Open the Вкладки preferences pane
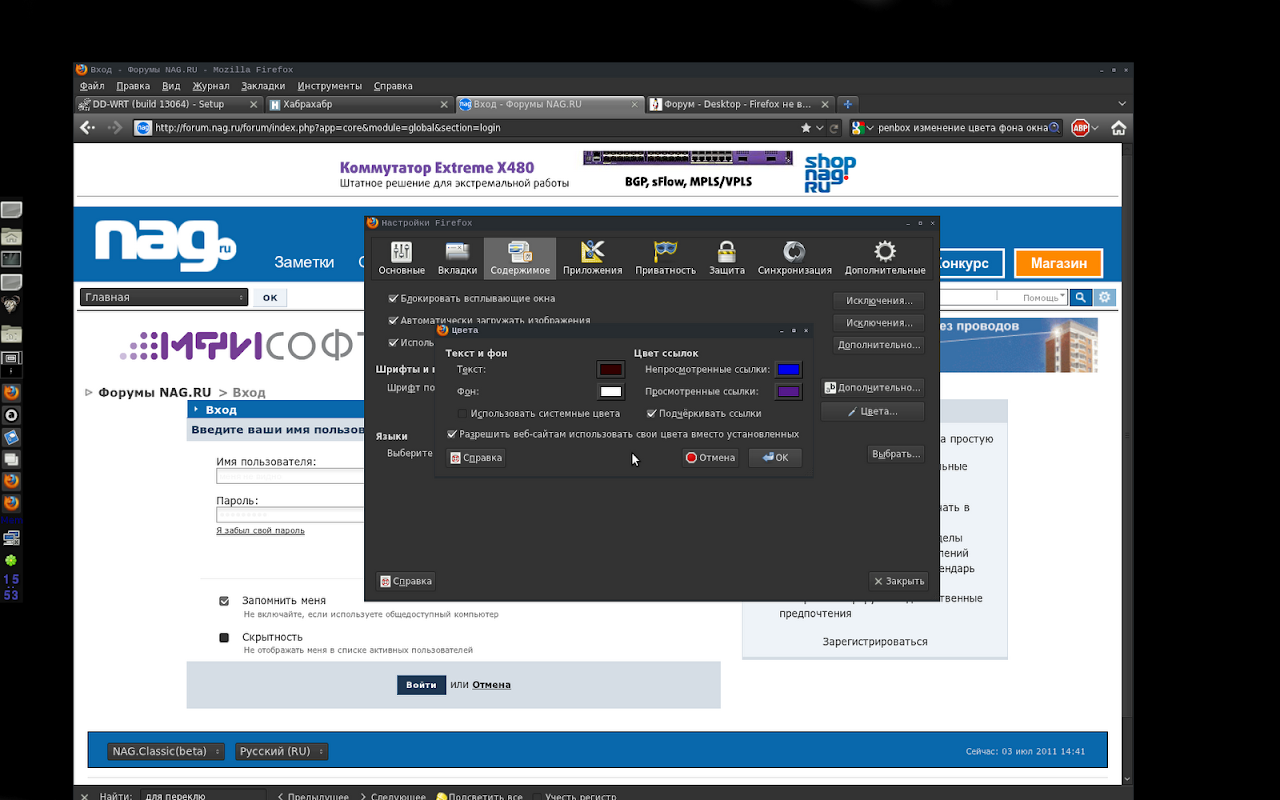The width and height of the screenshot is (1280, 800). coord(457,258)
